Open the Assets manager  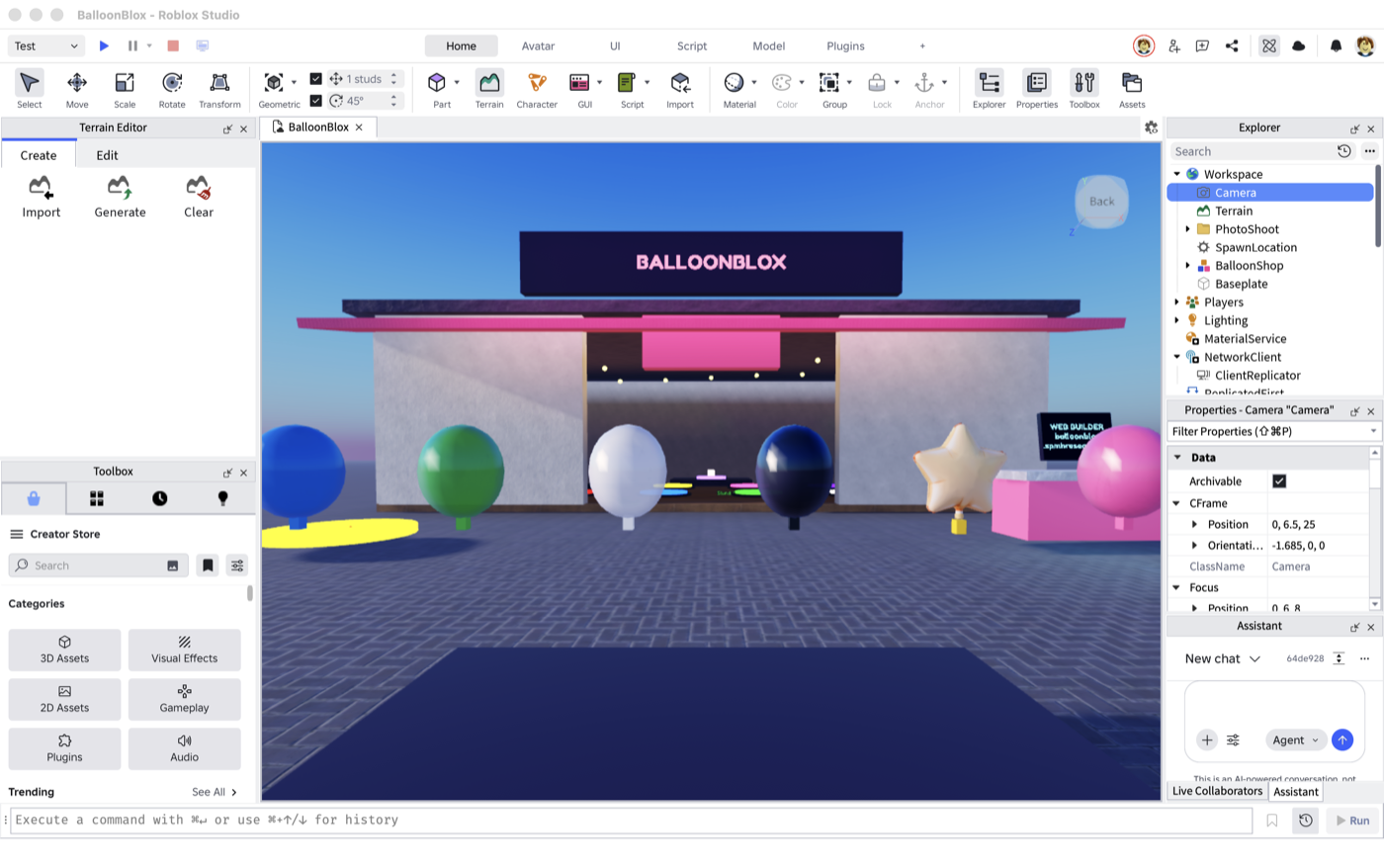(1132, 89)
